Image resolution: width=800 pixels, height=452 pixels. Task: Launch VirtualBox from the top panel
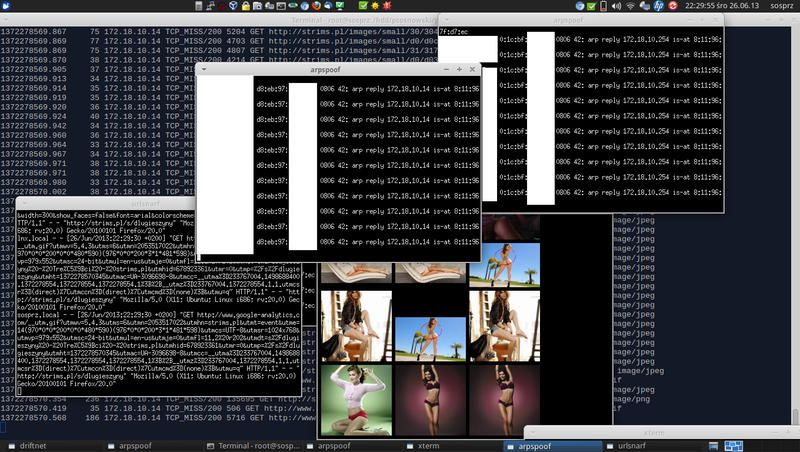coord(233,6)
